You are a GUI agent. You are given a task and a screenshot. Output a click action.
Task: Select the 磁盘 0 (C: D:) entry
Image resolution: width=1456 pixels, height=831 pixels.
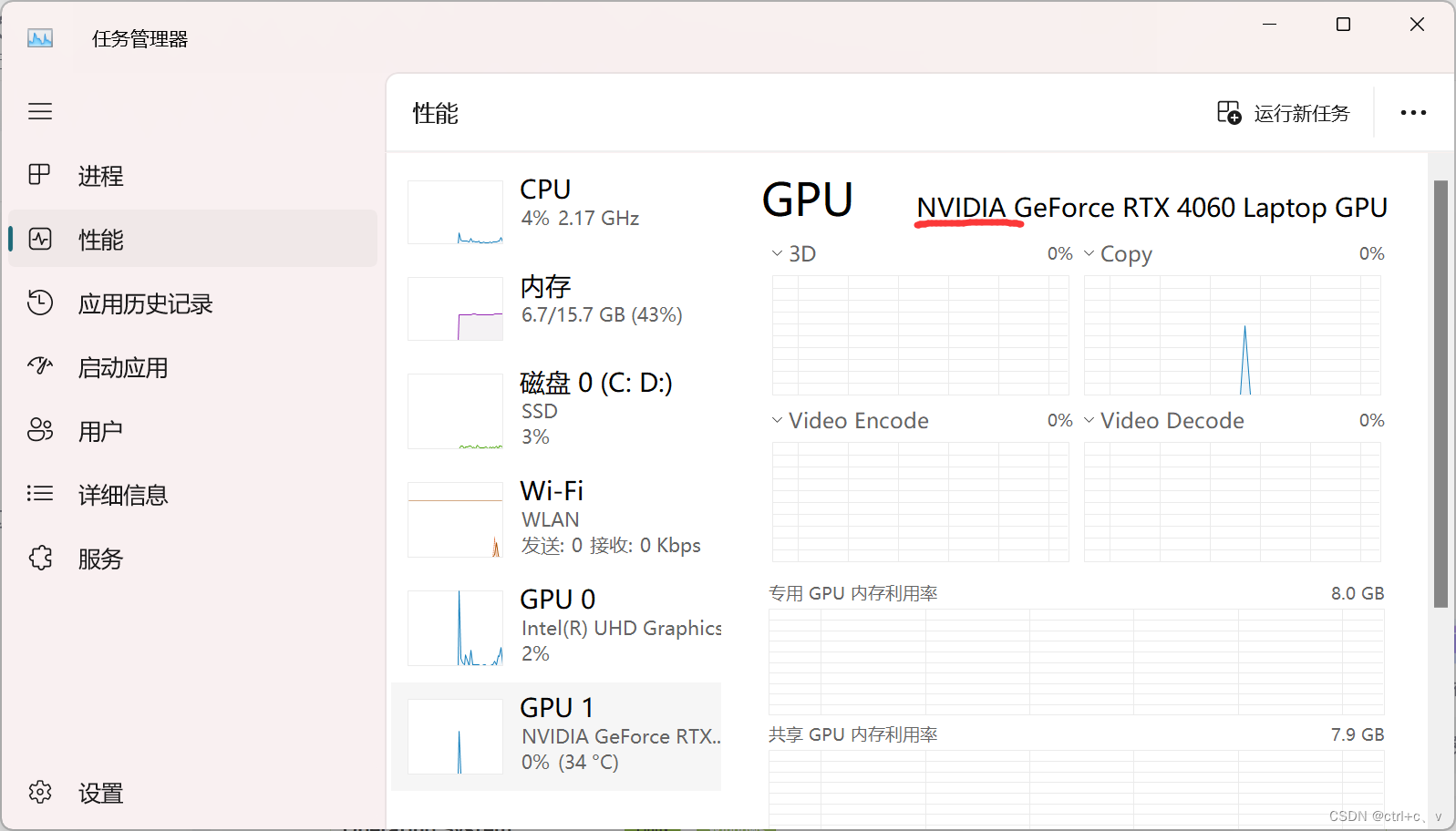556,411
